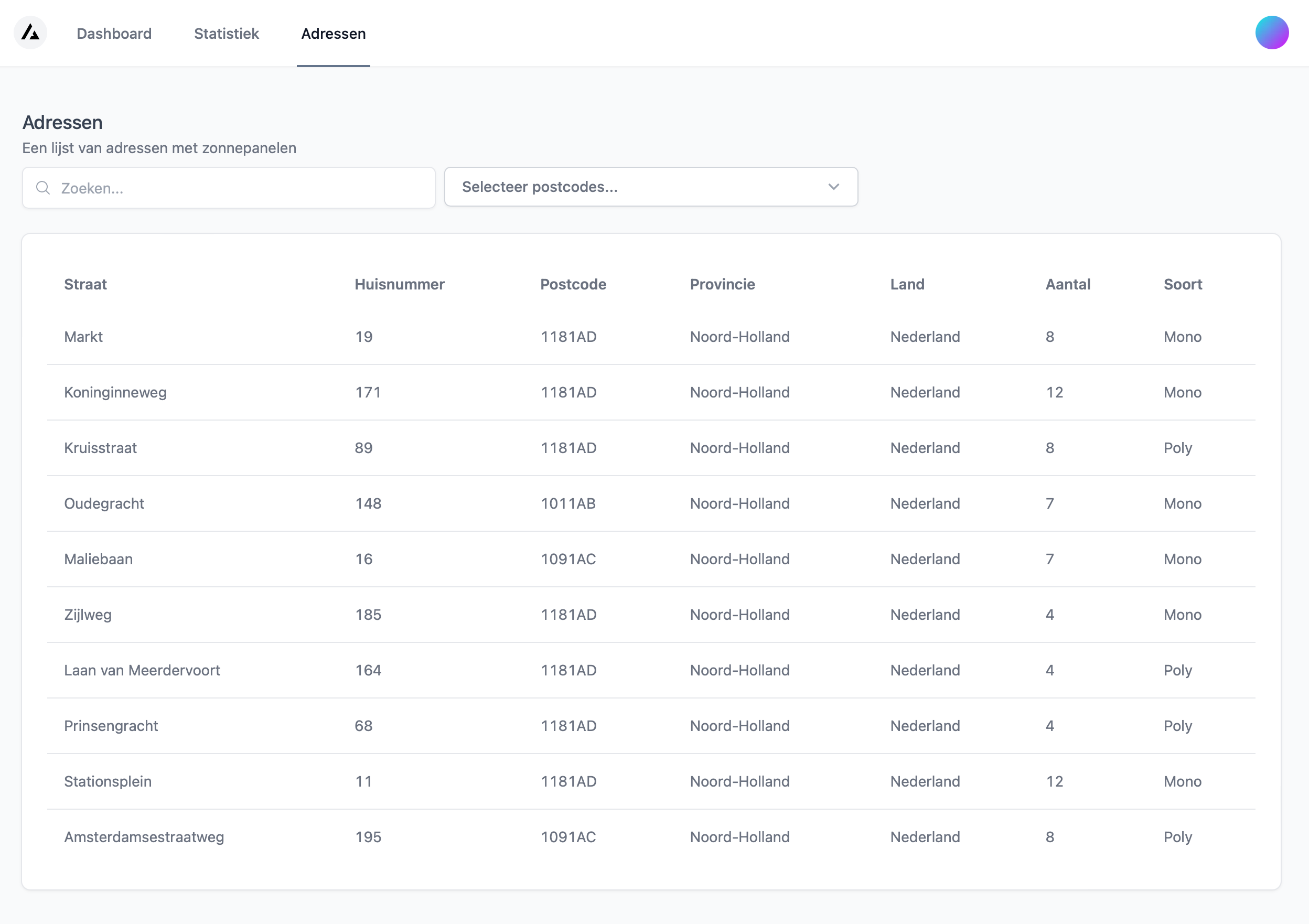Click Mono in the Maliebaan row
Image resolution: width=1309 pixels, height=924 pixels.
(1183, 559)
